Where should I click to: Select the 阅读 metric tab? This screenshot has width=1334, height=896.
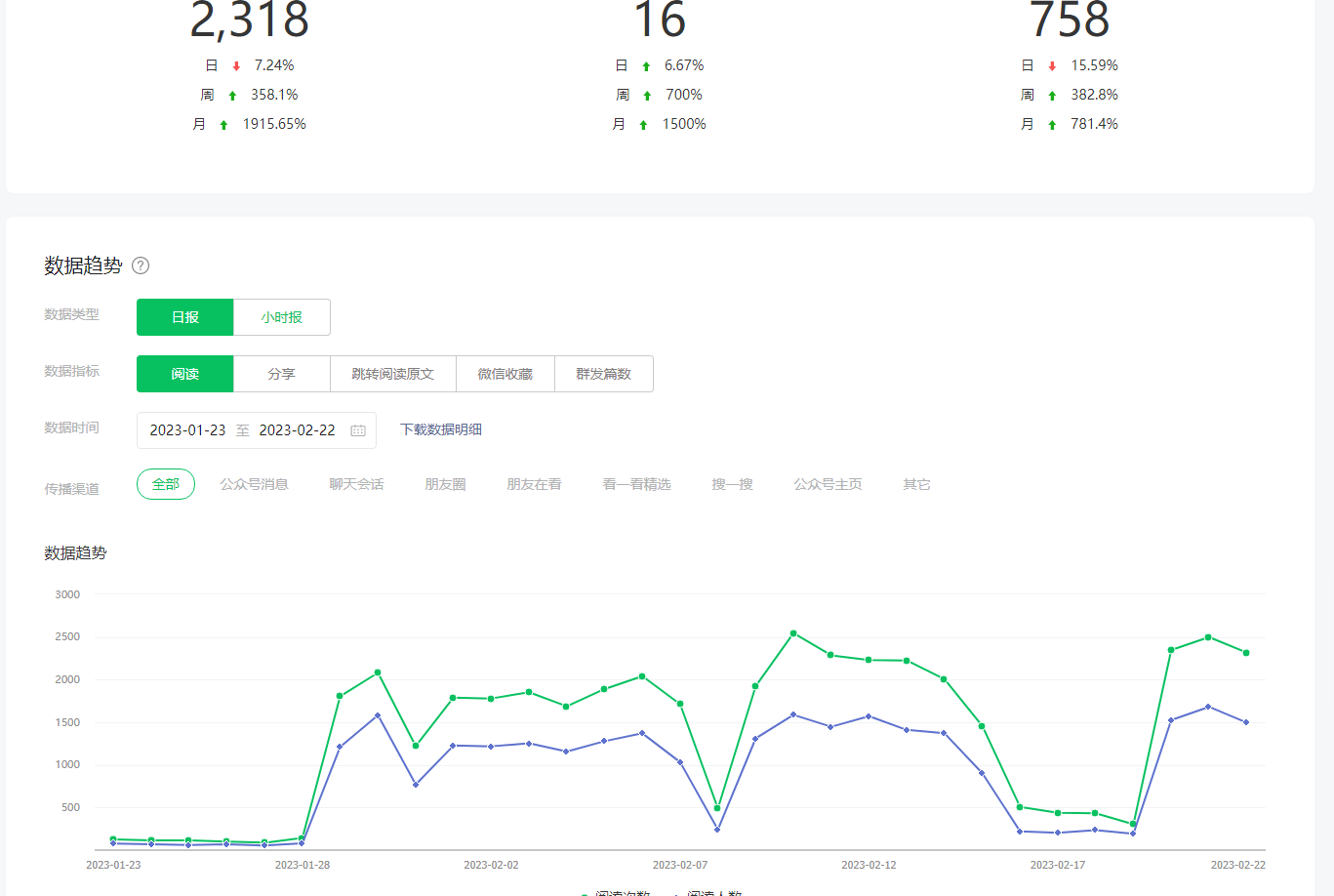tap(185, 374)
